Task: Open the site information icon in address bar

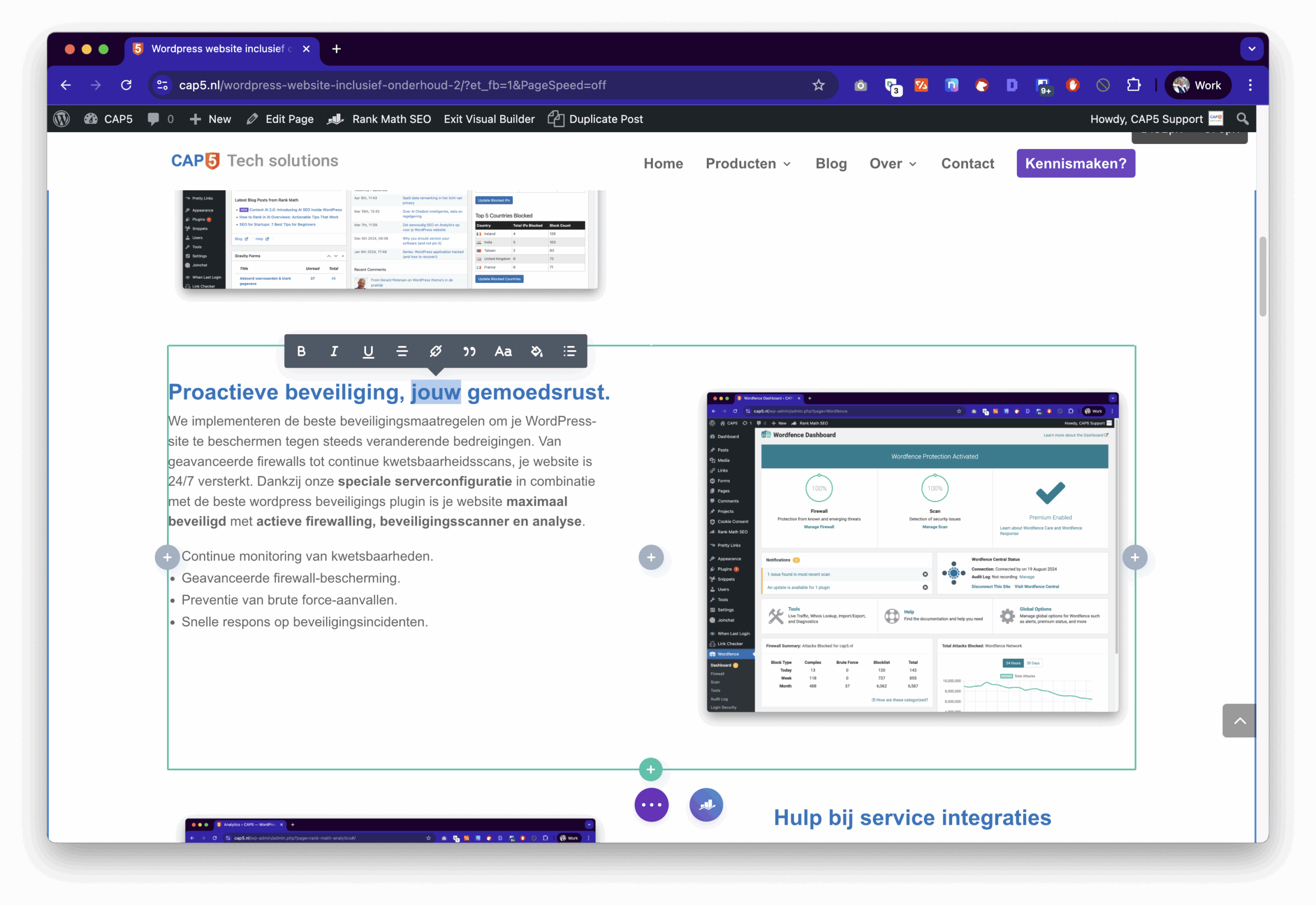Action: (162, 85)
